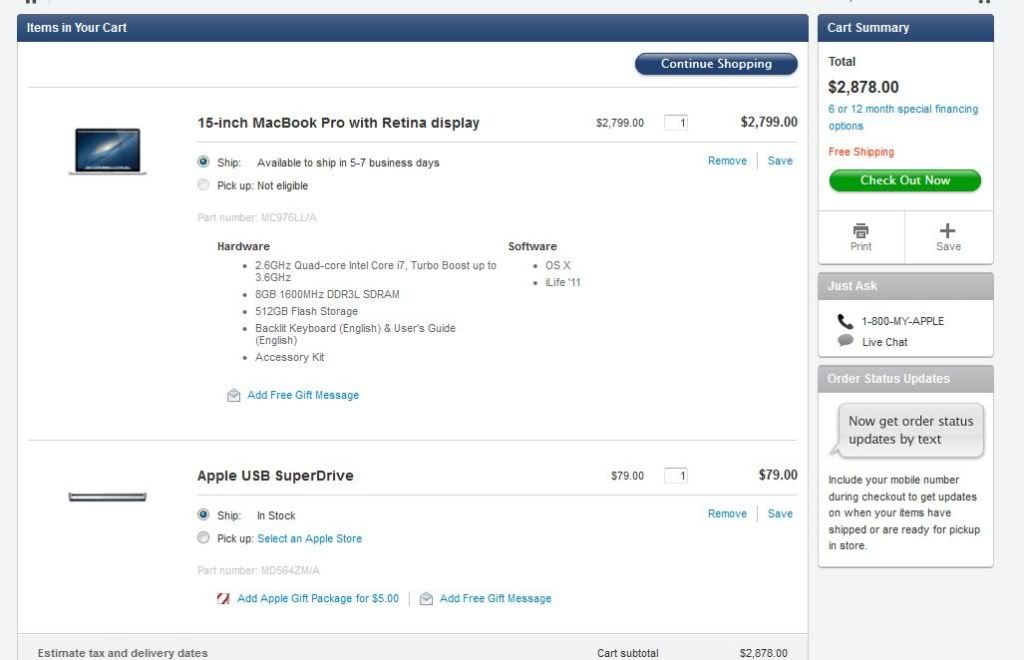Select Pick up option for MacBook Pro
Screen dimensions: 1024x660
(204, 185)
